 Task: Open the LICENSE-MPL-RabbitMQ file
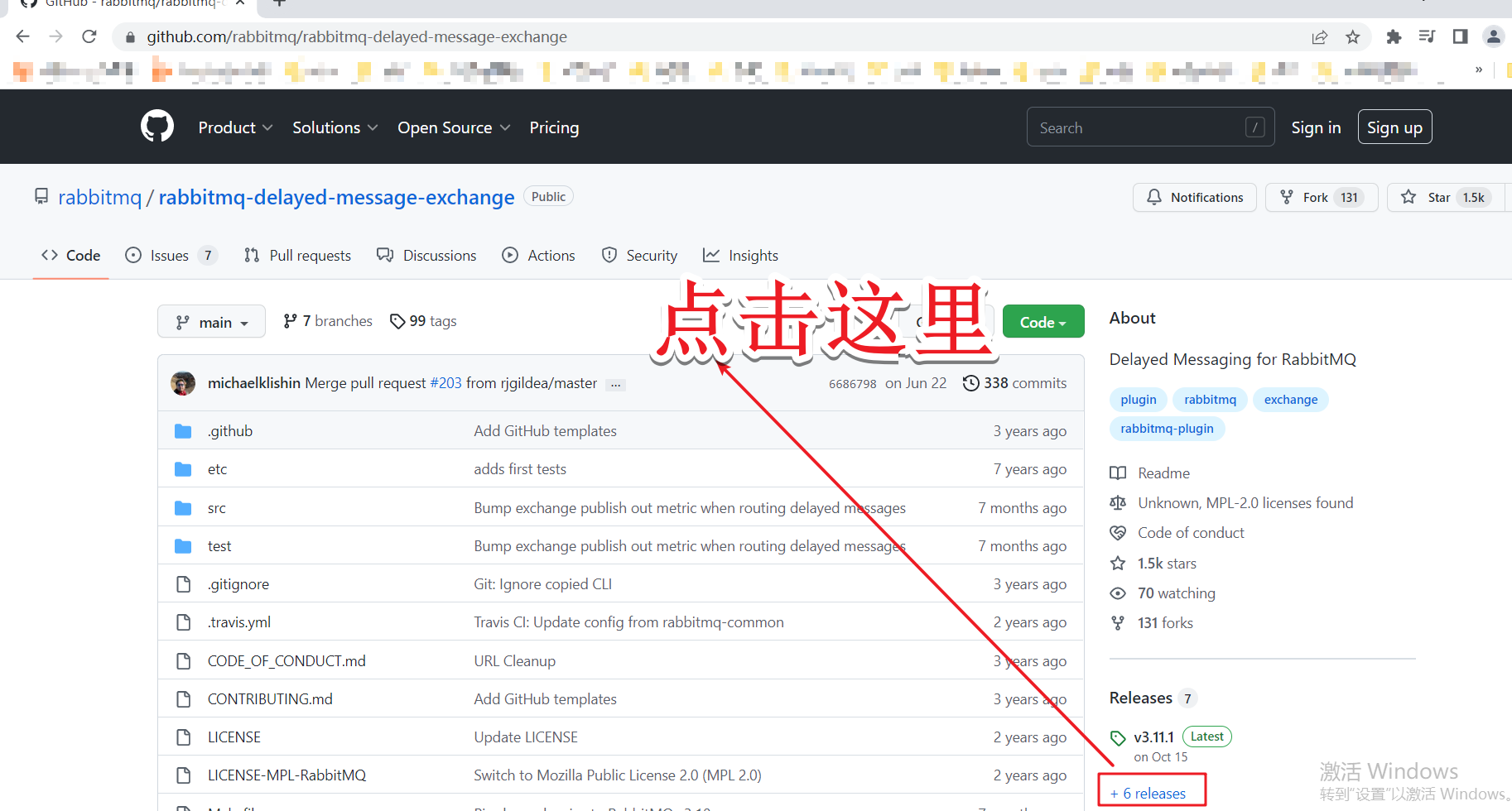pyautogui.click(x=287, y=775)
